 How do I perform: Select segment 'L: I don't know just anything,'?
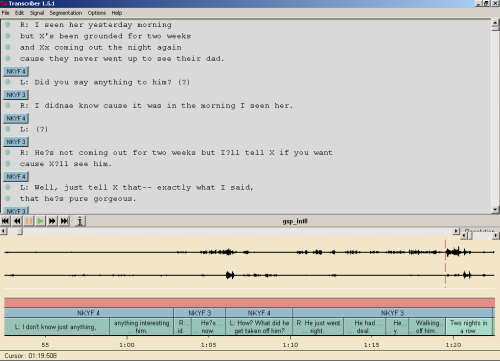click(x=57, y=327)
